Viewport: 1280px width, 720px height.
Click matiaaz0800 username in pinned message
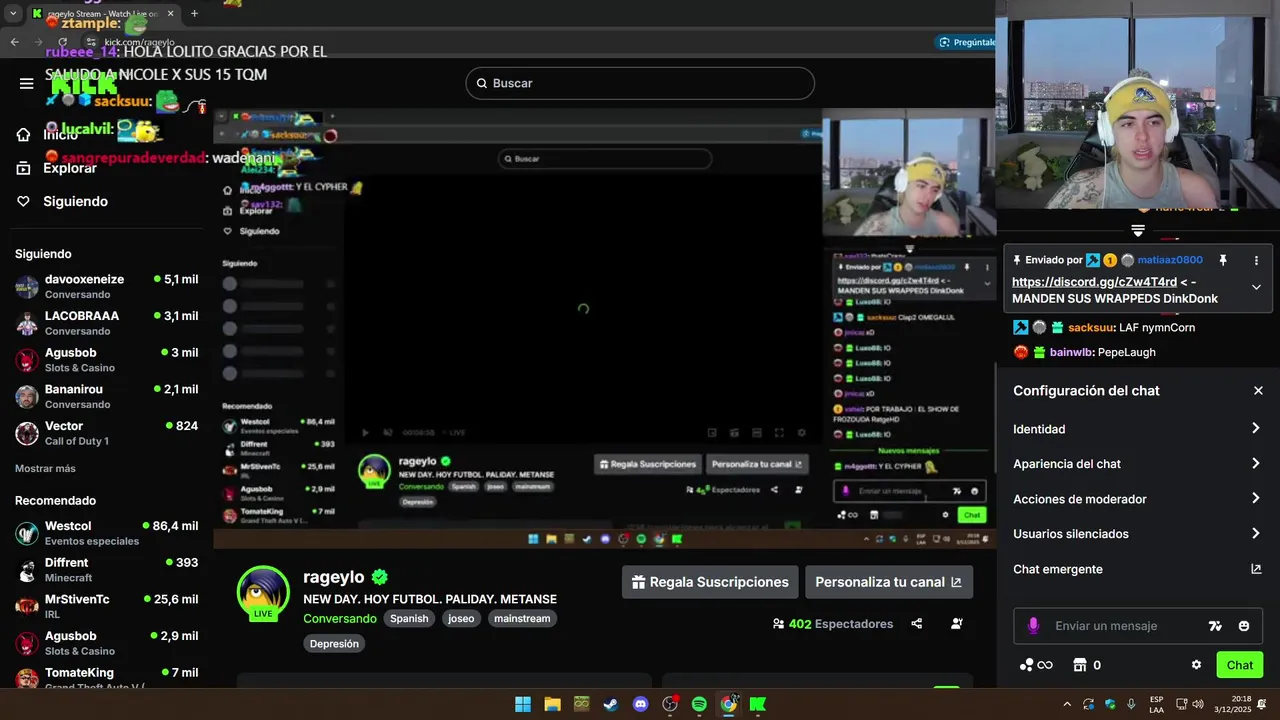pyautogui.click(x=1170, y=260)
